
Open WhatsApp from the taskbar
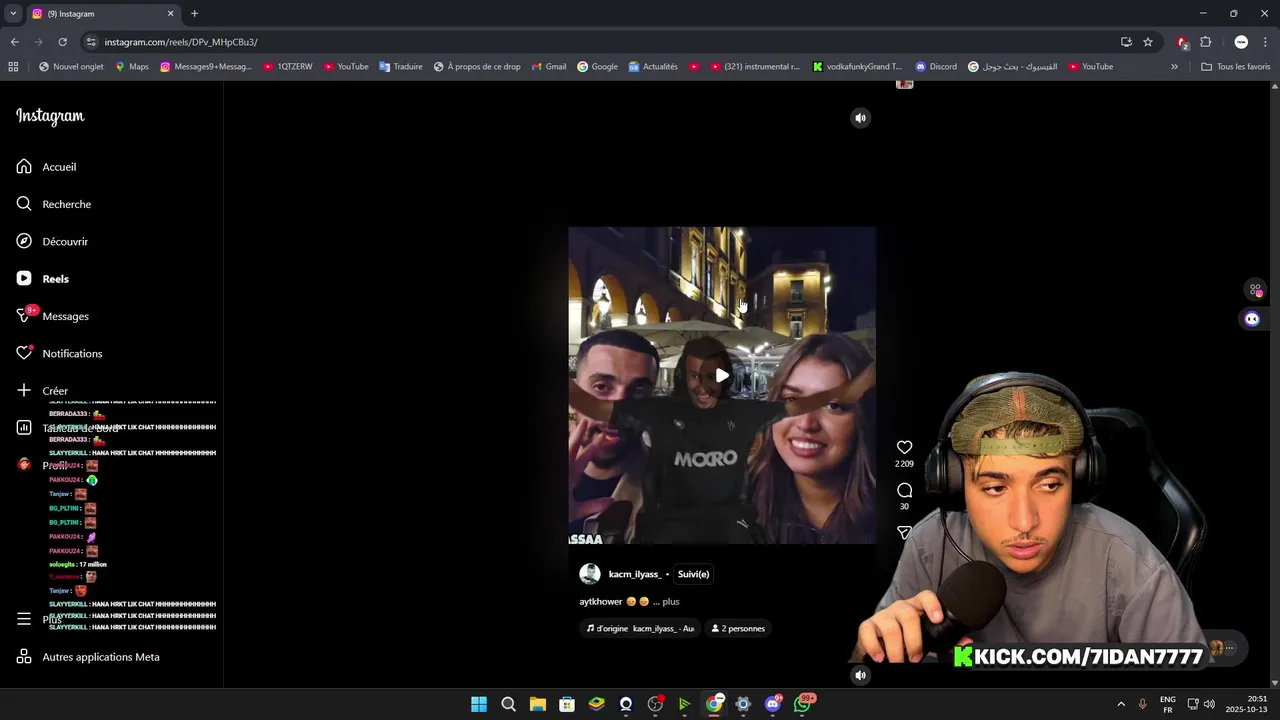[802, 704]
